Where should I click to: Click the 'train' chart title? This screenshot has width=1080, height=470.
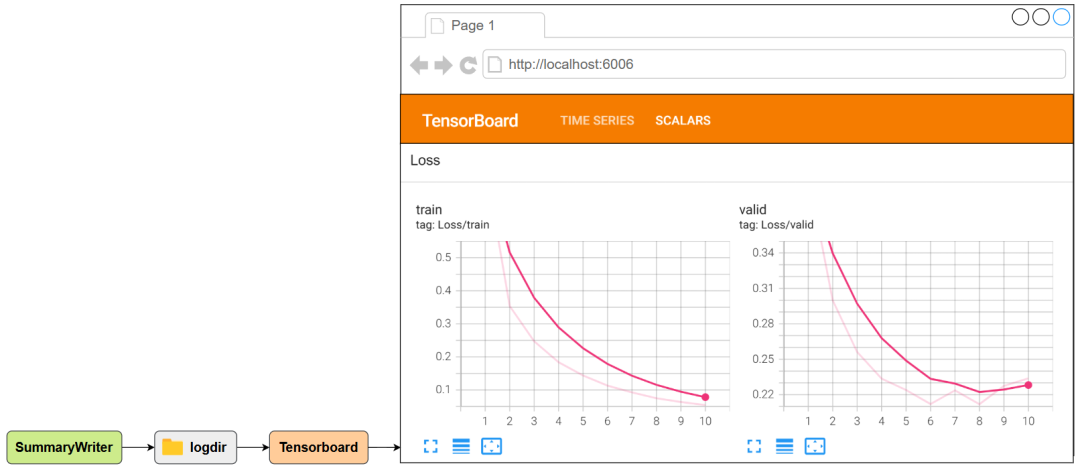pyautogui.click(x=428, y=210)
